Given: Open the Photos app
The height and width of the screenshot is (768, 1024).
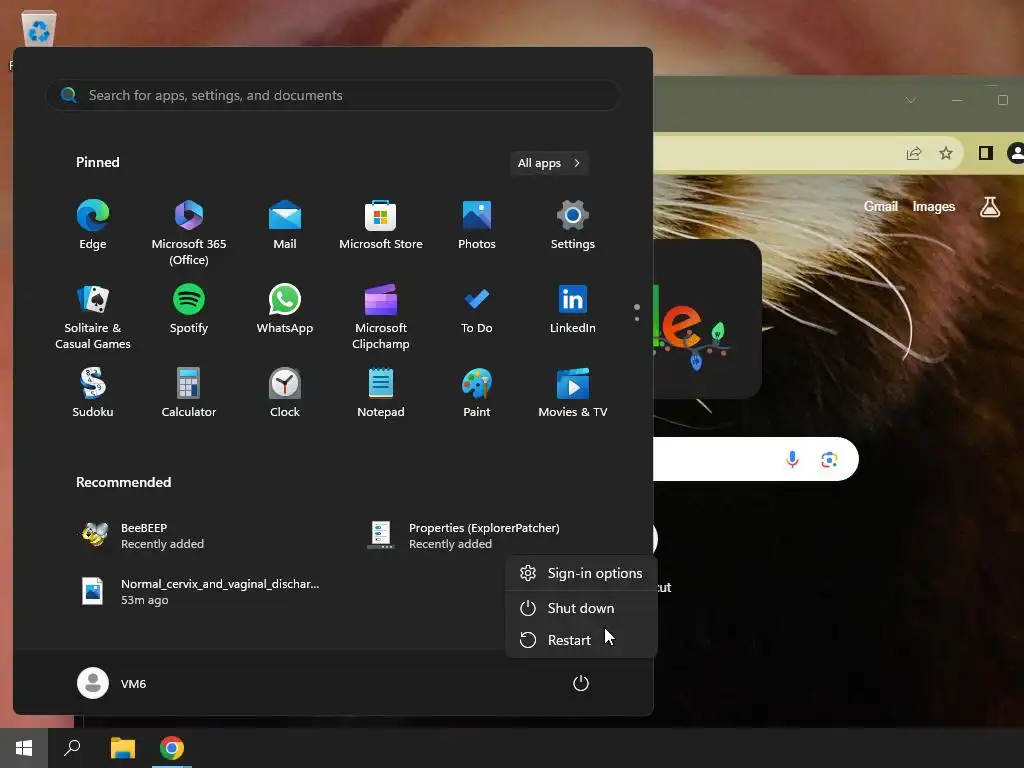Looking at the screenshot, I should point(477,225).
